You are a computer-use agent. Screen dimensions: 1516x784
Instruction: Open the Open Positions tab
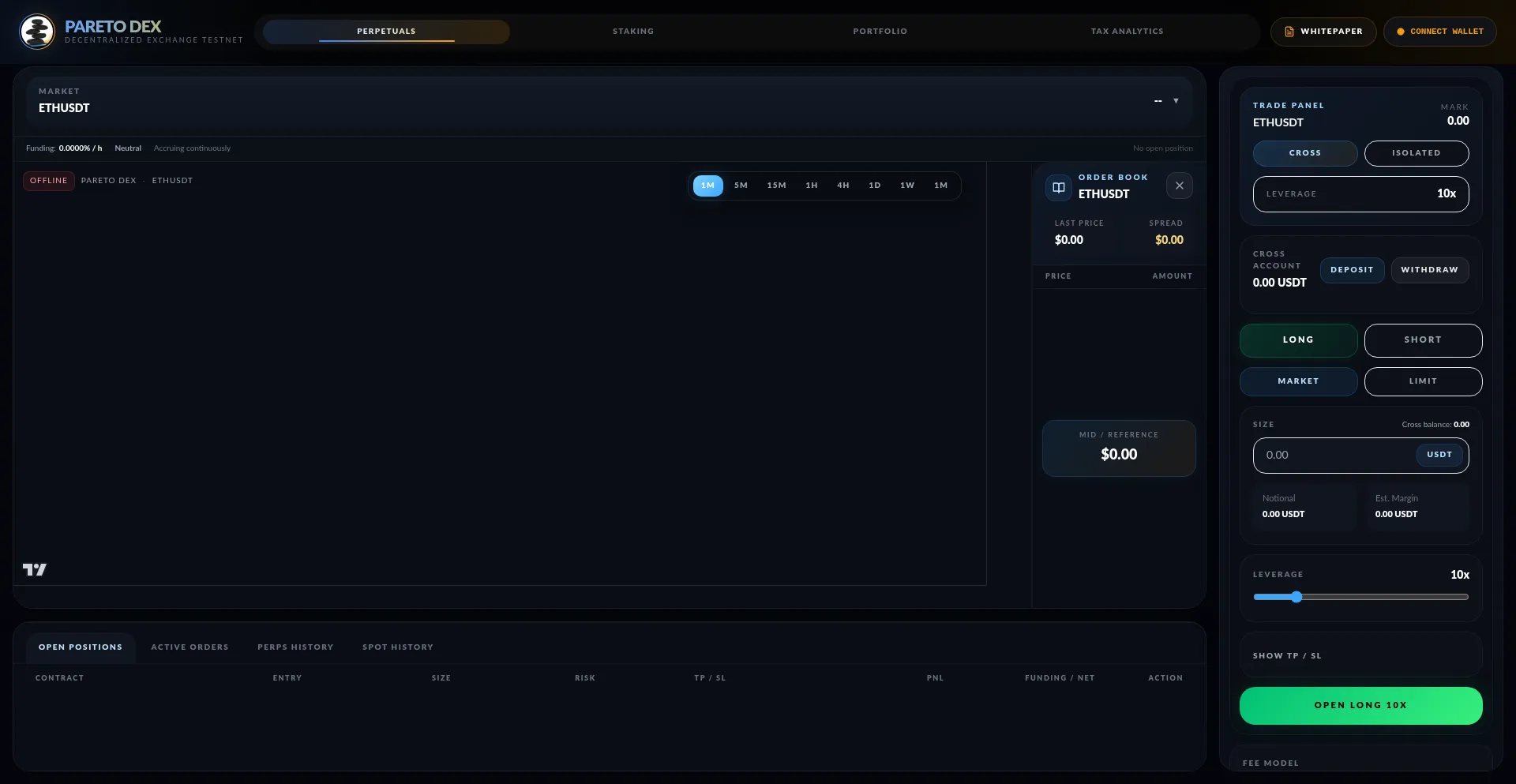81,647
